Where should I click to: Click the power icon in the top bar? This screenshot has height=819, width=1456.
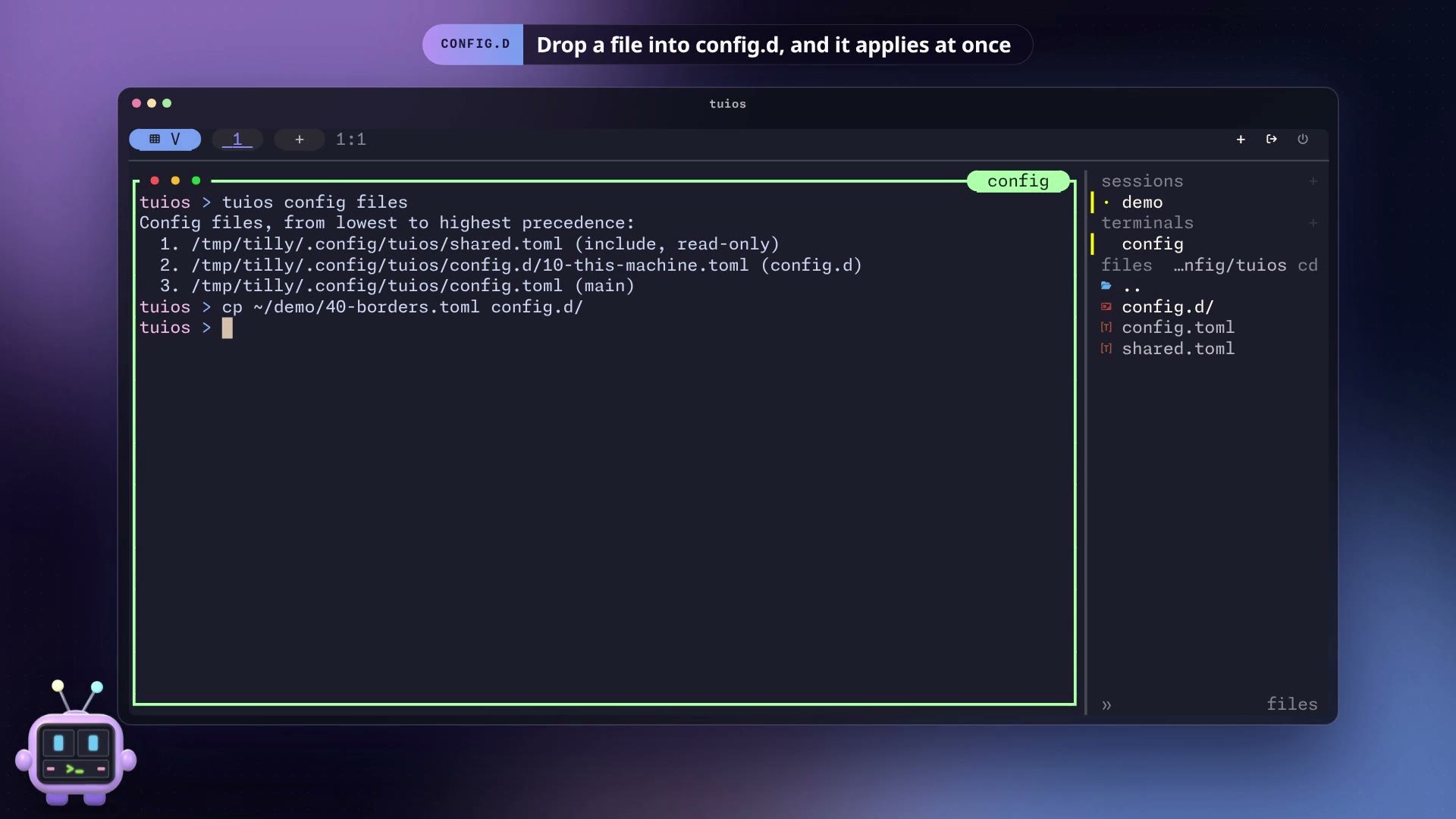1303,140
